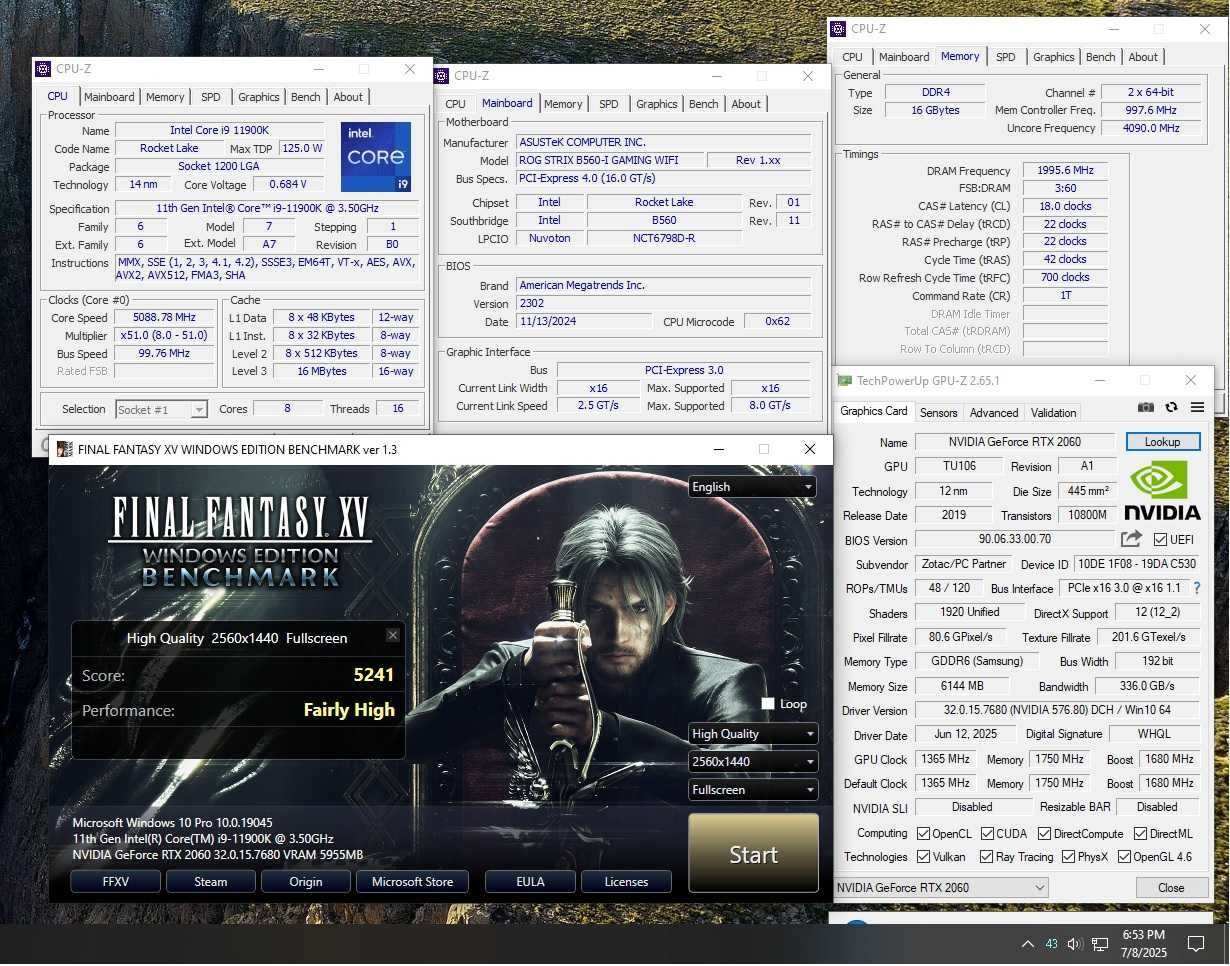1230x966 pixels.
Task: Open the notification action center icon
Action: click(1195, 944)
